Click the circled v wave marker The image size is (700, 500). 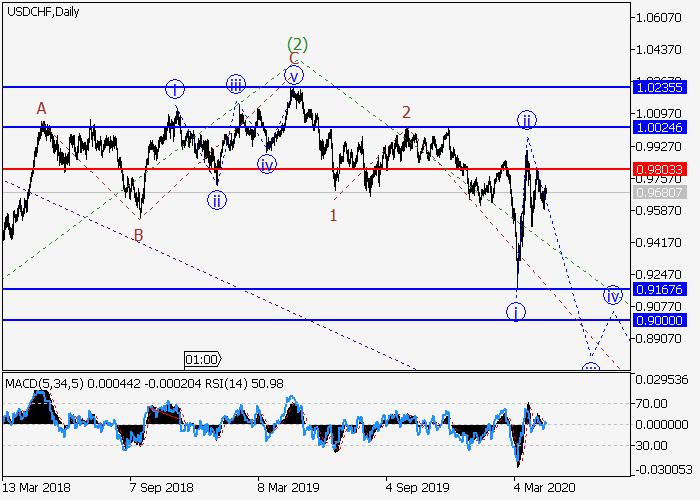[x=293, y=75]
